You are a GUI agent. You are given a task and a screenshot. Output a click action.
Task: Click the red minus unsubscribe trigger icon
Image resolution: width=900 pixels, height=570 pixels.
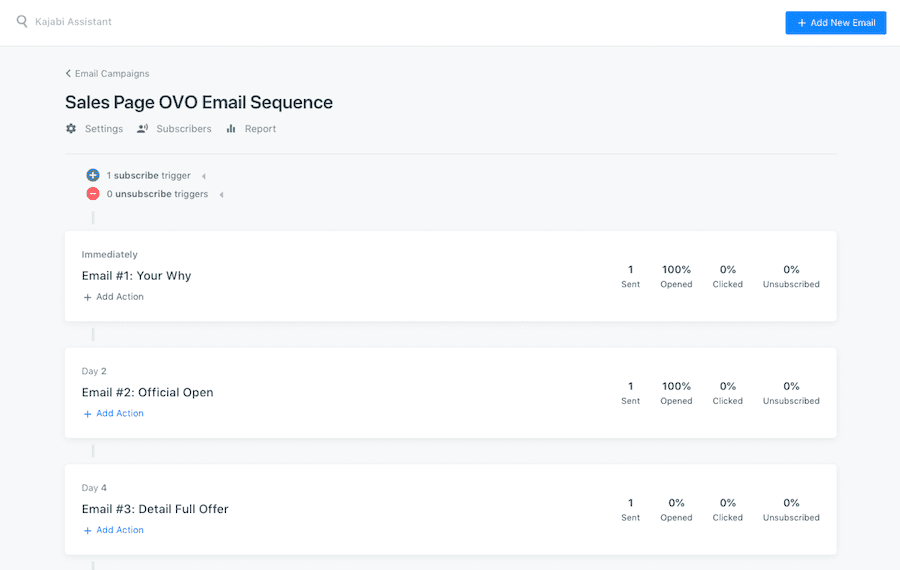pyautogui.click(x=93, y=194)
